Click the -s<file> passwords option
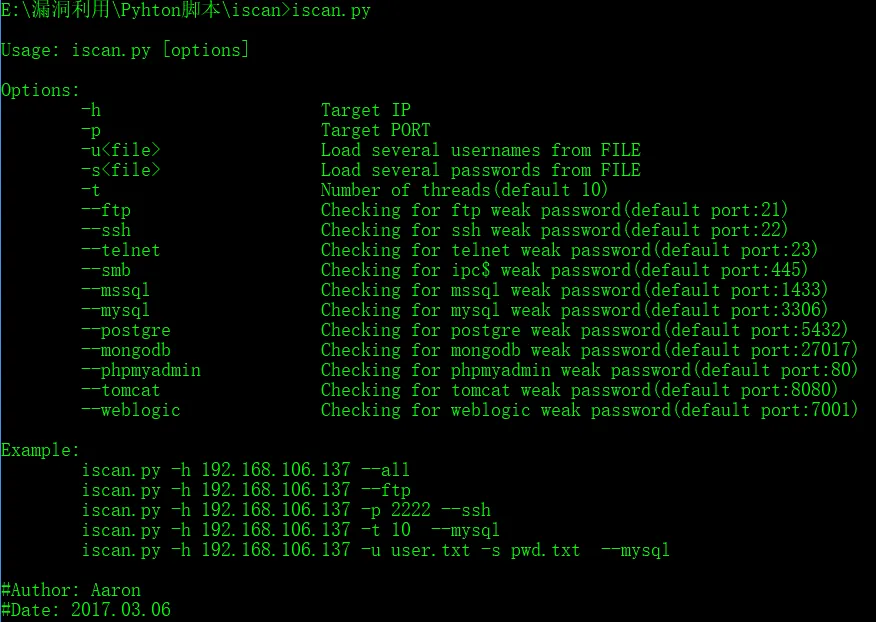This screenshot has width=876, height=622. point(121,170)
